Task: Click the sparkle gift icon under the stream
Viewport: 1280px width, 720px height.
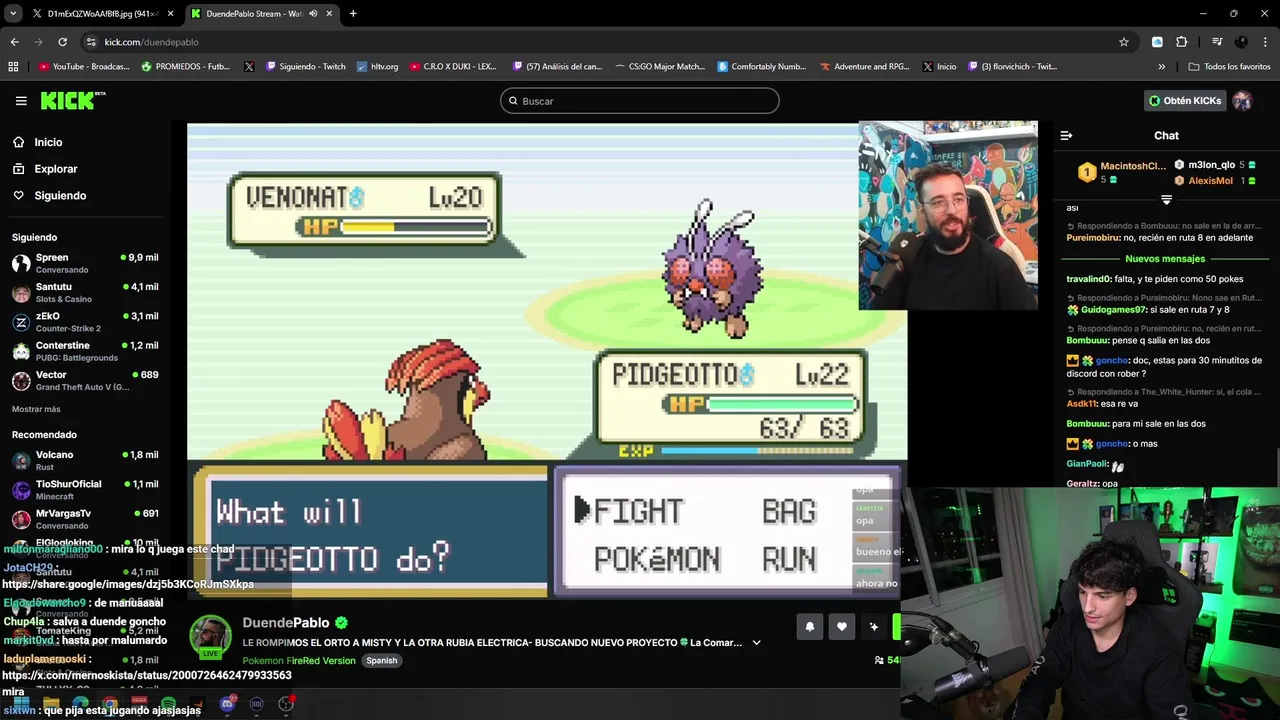Action: [873, 627]
